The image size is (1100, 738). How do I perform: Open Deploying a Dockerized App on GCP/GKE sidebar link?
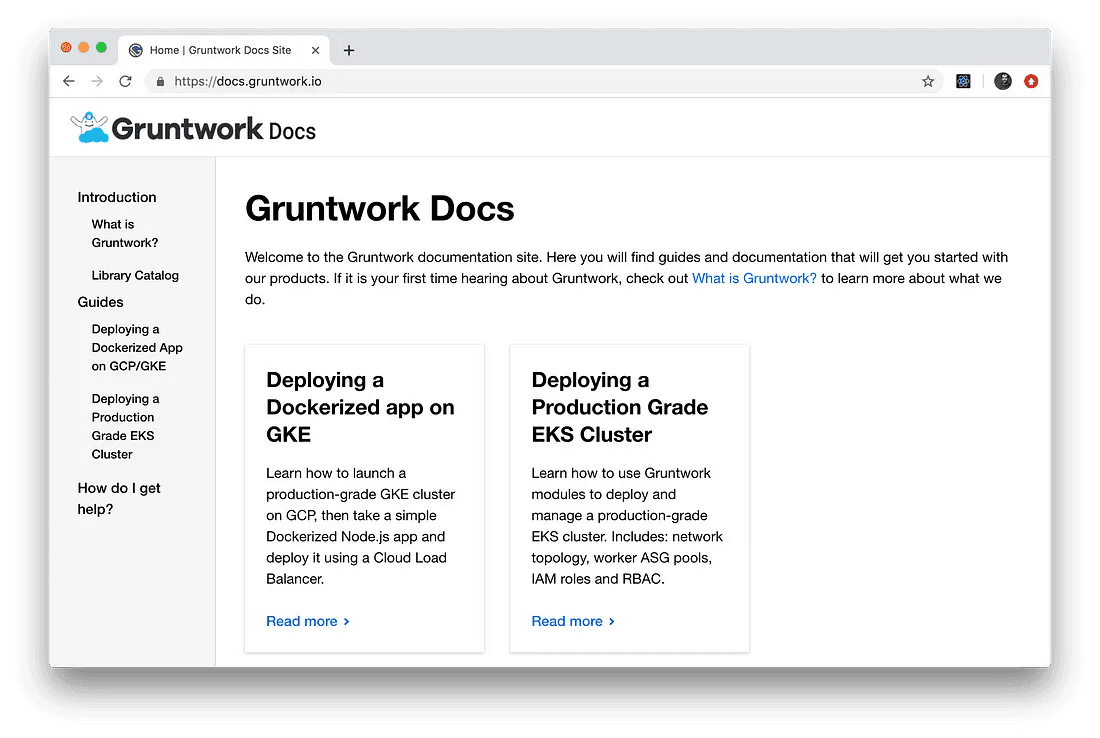point(137,347)
